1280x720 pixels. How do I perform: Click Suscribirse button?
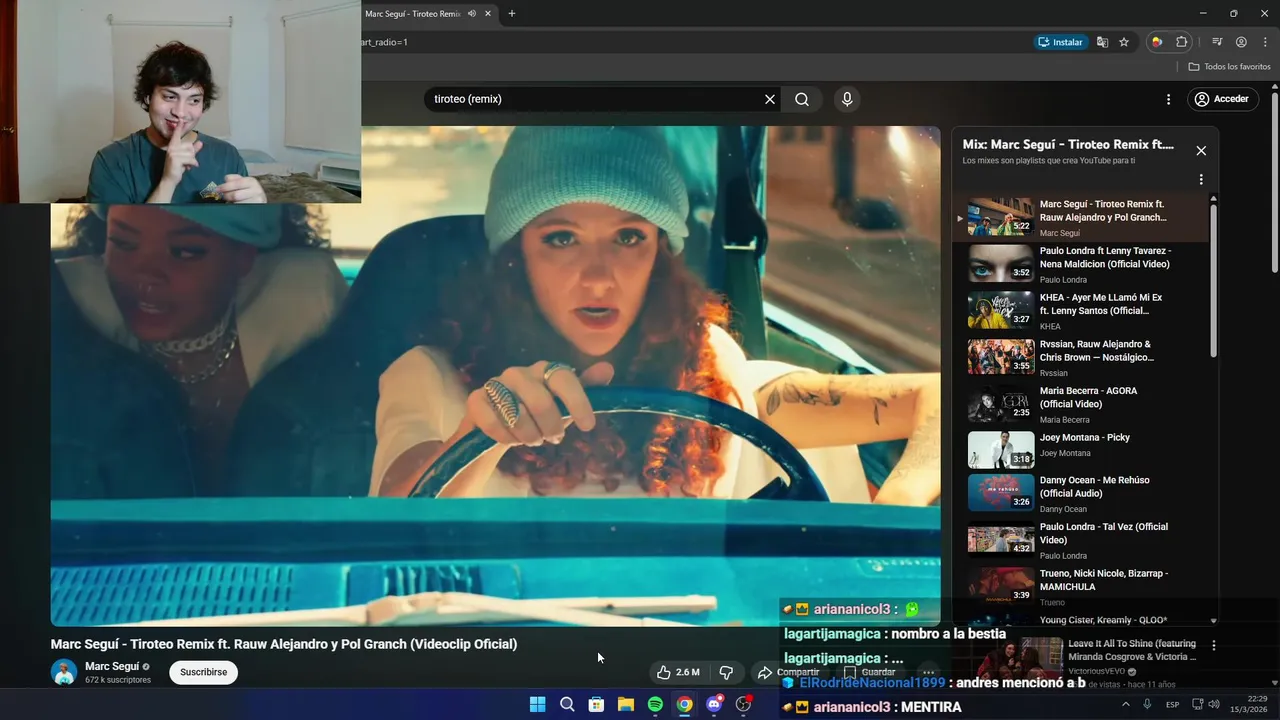click(203, 672)
